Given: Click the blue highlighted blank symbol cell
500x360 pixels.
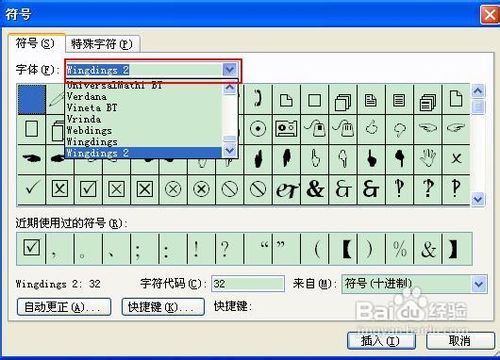Looking at the screenshot, I should (32, 99).
